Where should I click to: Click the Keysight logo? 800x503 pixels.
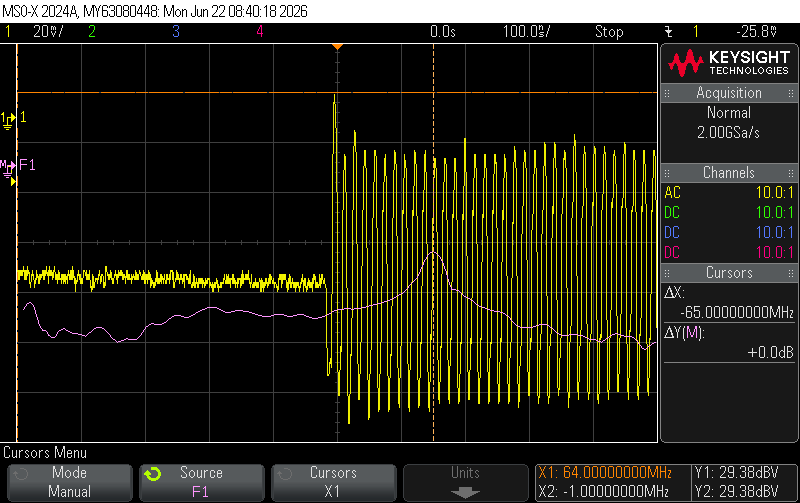pyautogui.click(x=729, y=63)
